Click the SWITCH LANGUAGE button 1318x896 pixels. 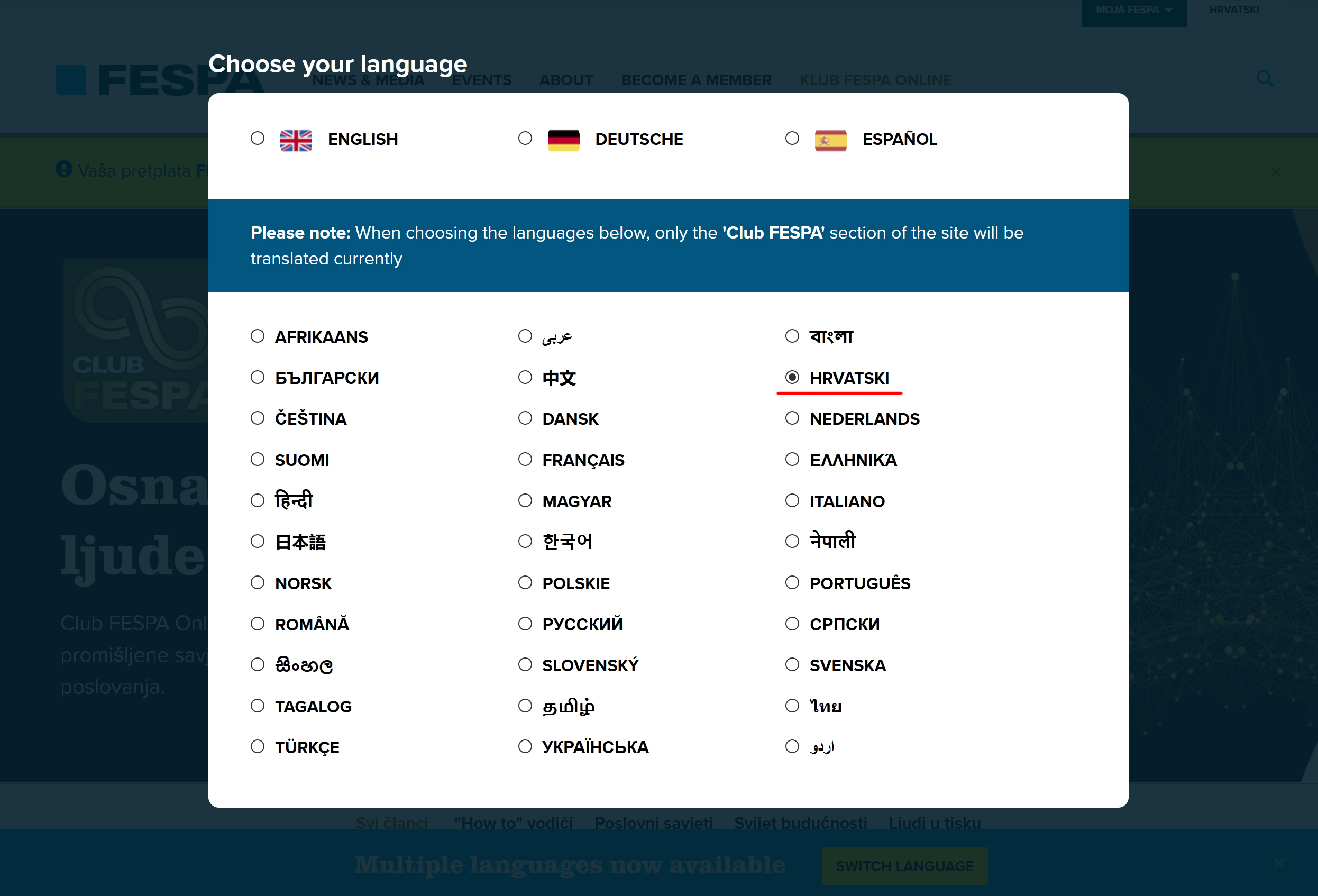coord(904,866)
